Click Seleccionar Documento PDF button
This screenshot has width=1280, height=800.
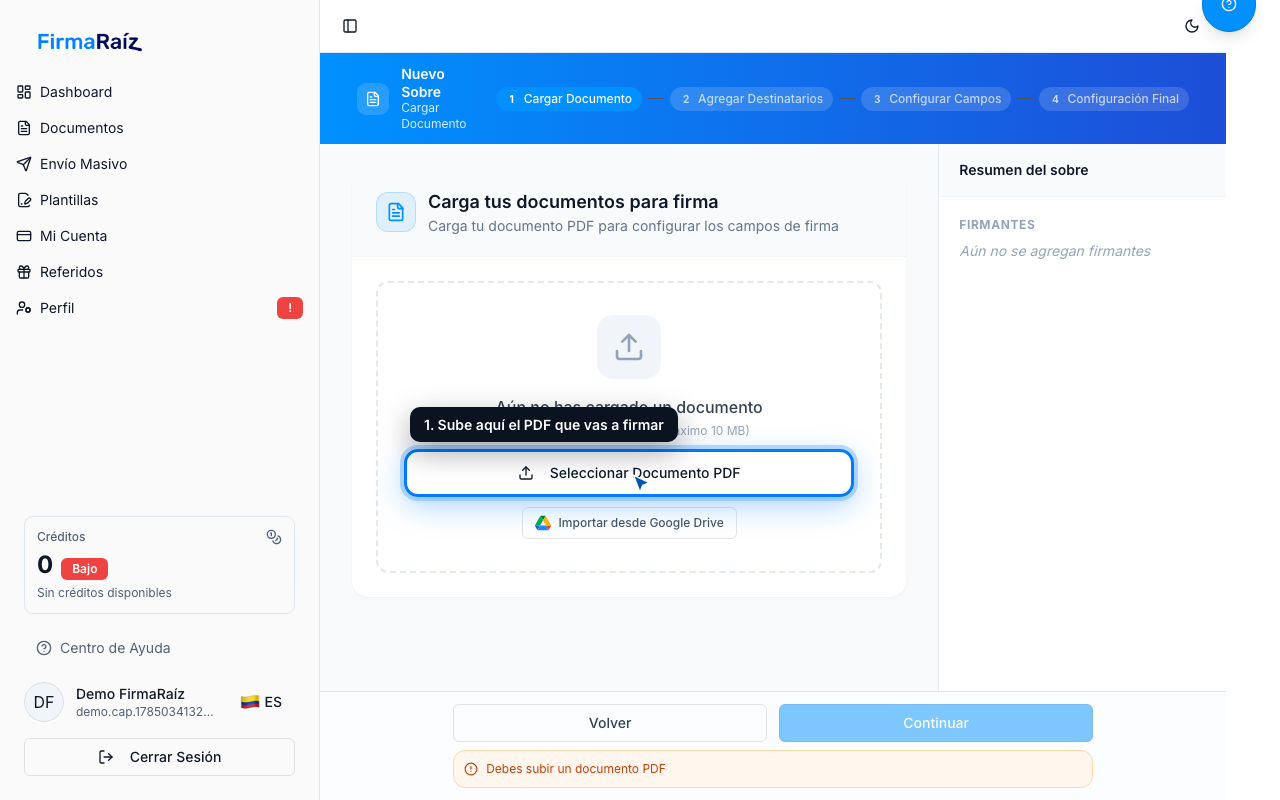(x=629, y=473)
